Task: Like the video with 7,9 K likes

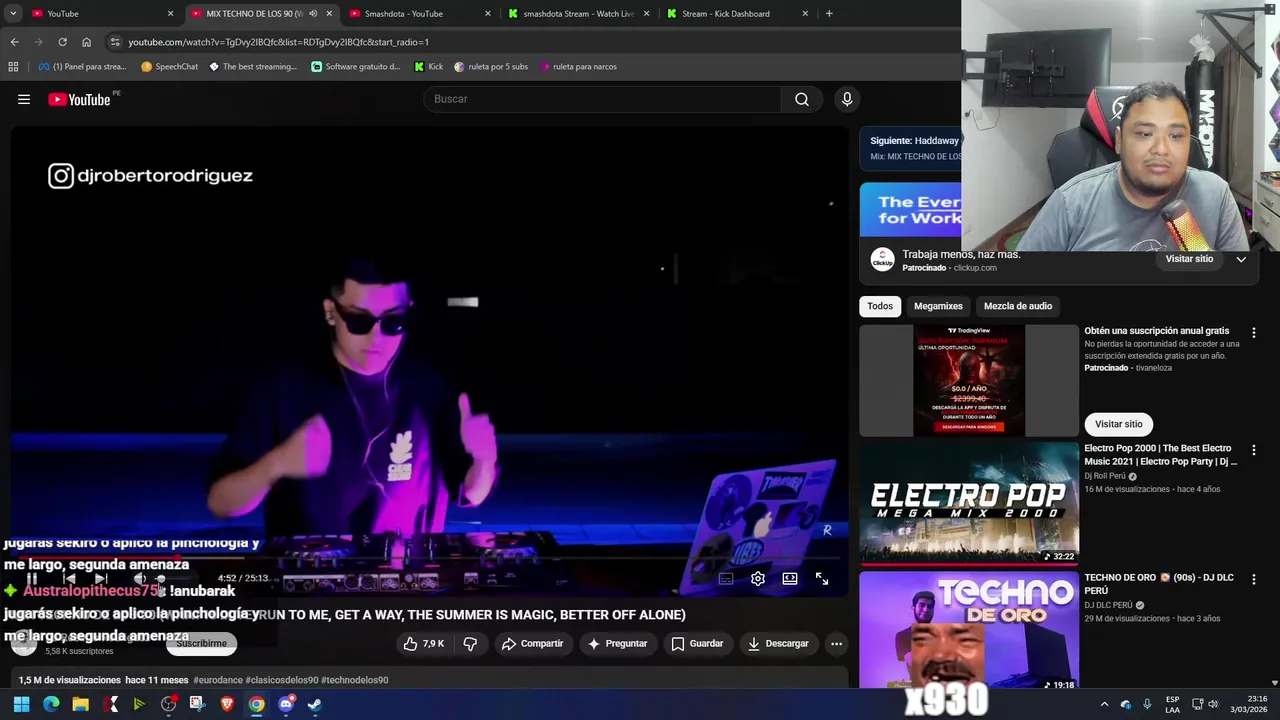Action: pyautogui.click(x=423, y=644)
